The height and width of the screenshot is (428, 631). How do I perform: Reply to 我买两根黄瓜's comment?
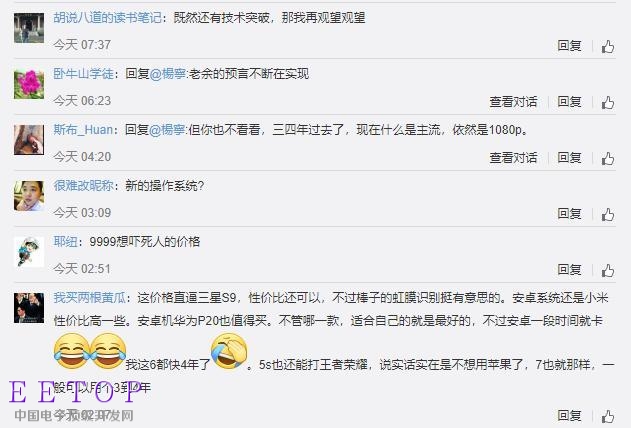(569, 416)
